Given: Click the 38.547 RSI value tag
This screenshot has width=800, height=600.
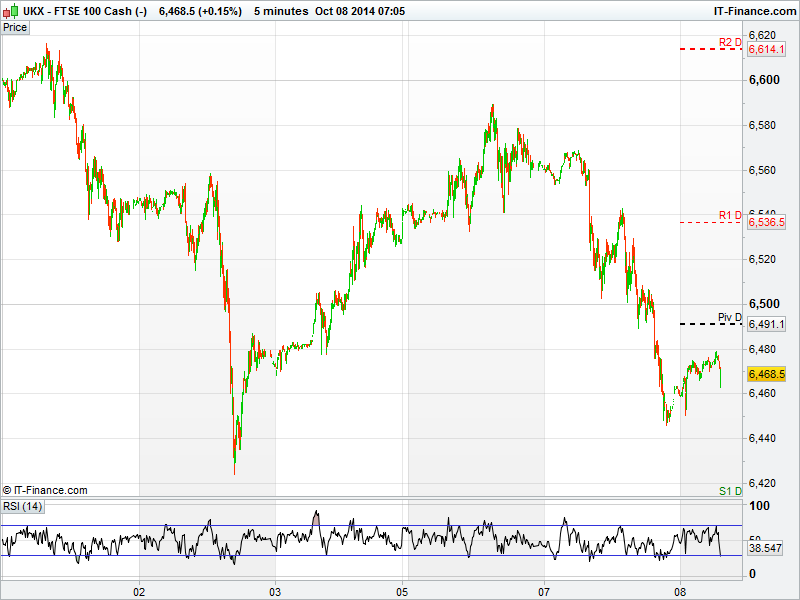Looking at the screenshot, I should coord(766,549).
